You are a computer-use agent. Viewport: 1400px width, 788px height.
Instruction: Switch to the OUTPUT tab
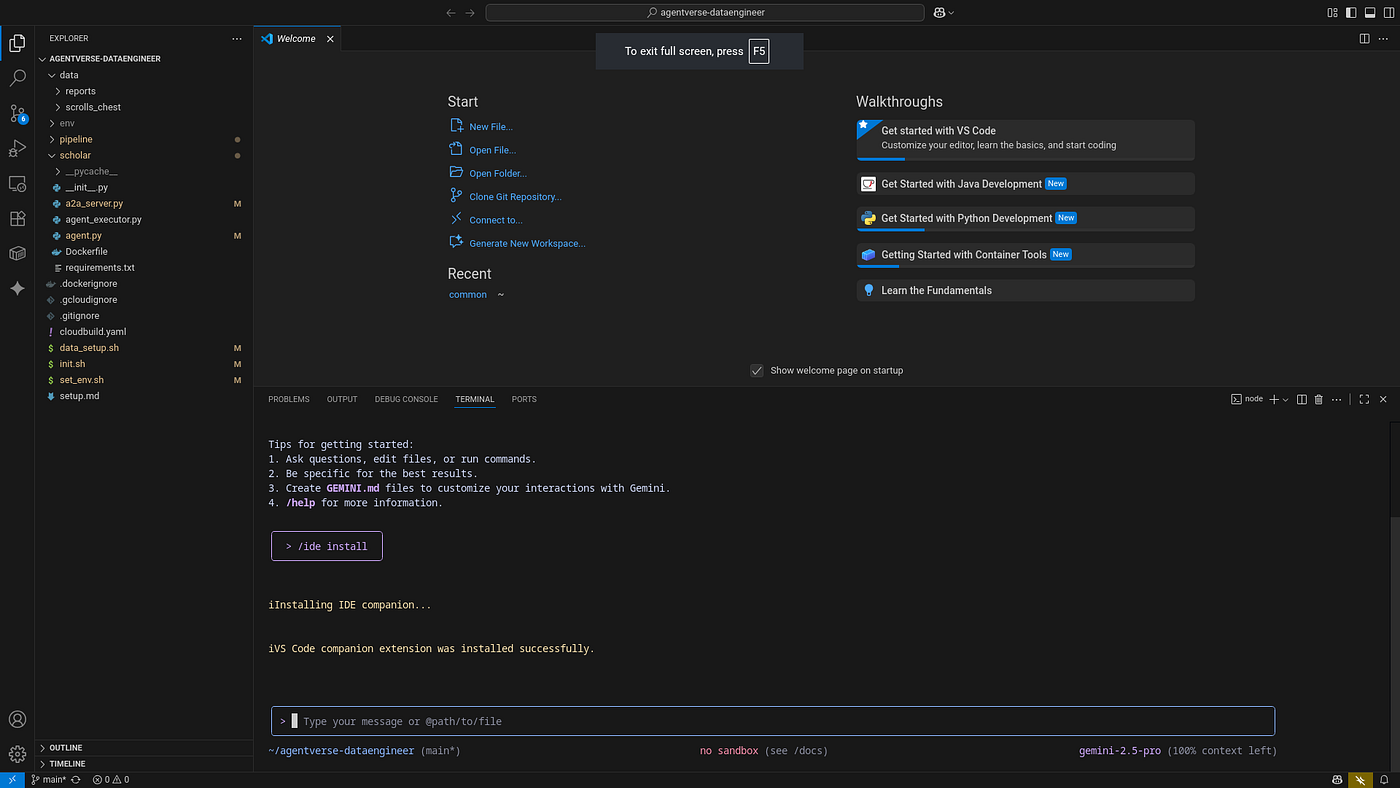[x=342, y=399]
